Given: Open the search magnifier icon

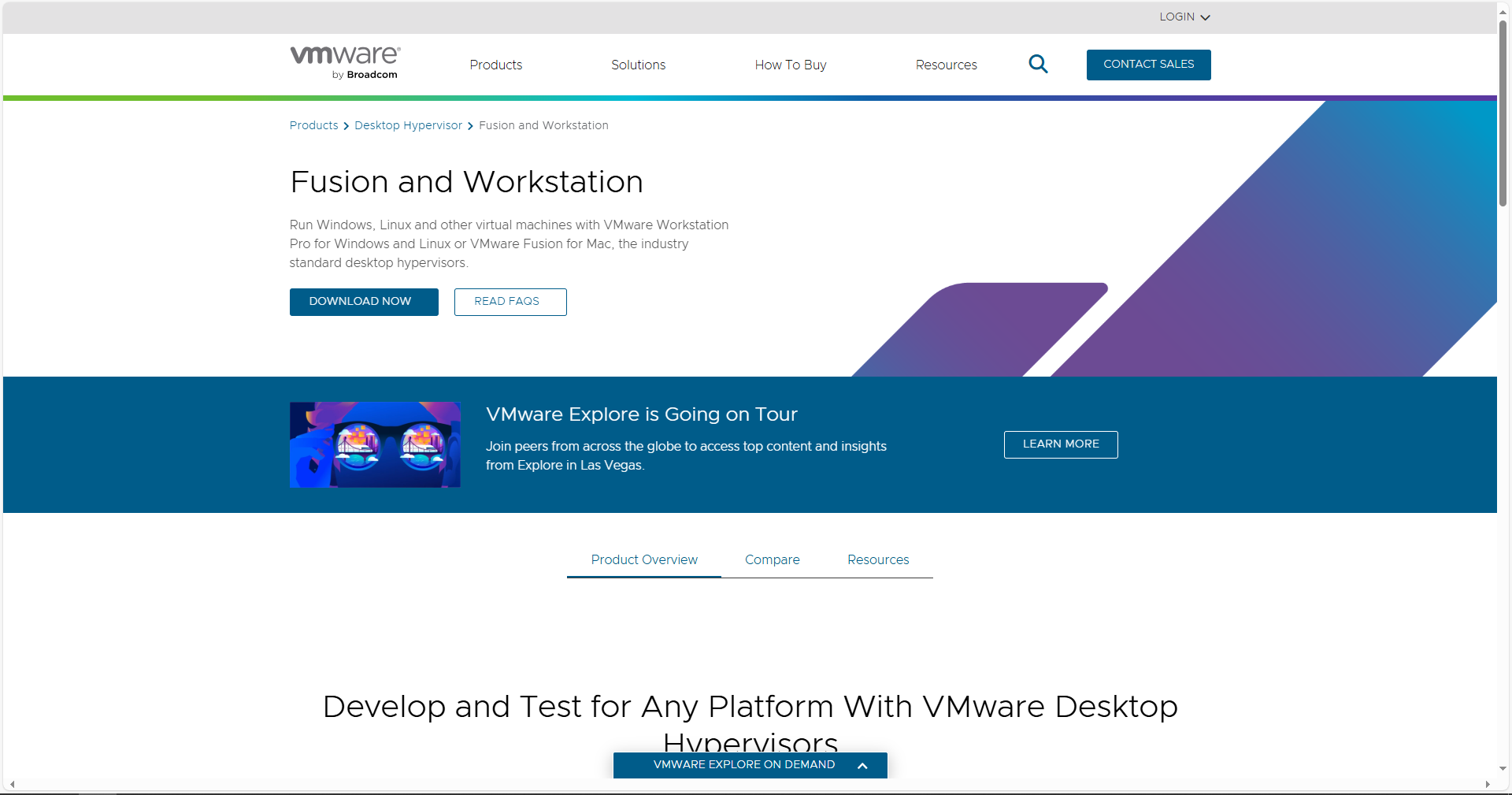Looking at the screenshot, I should [1038, 64].
